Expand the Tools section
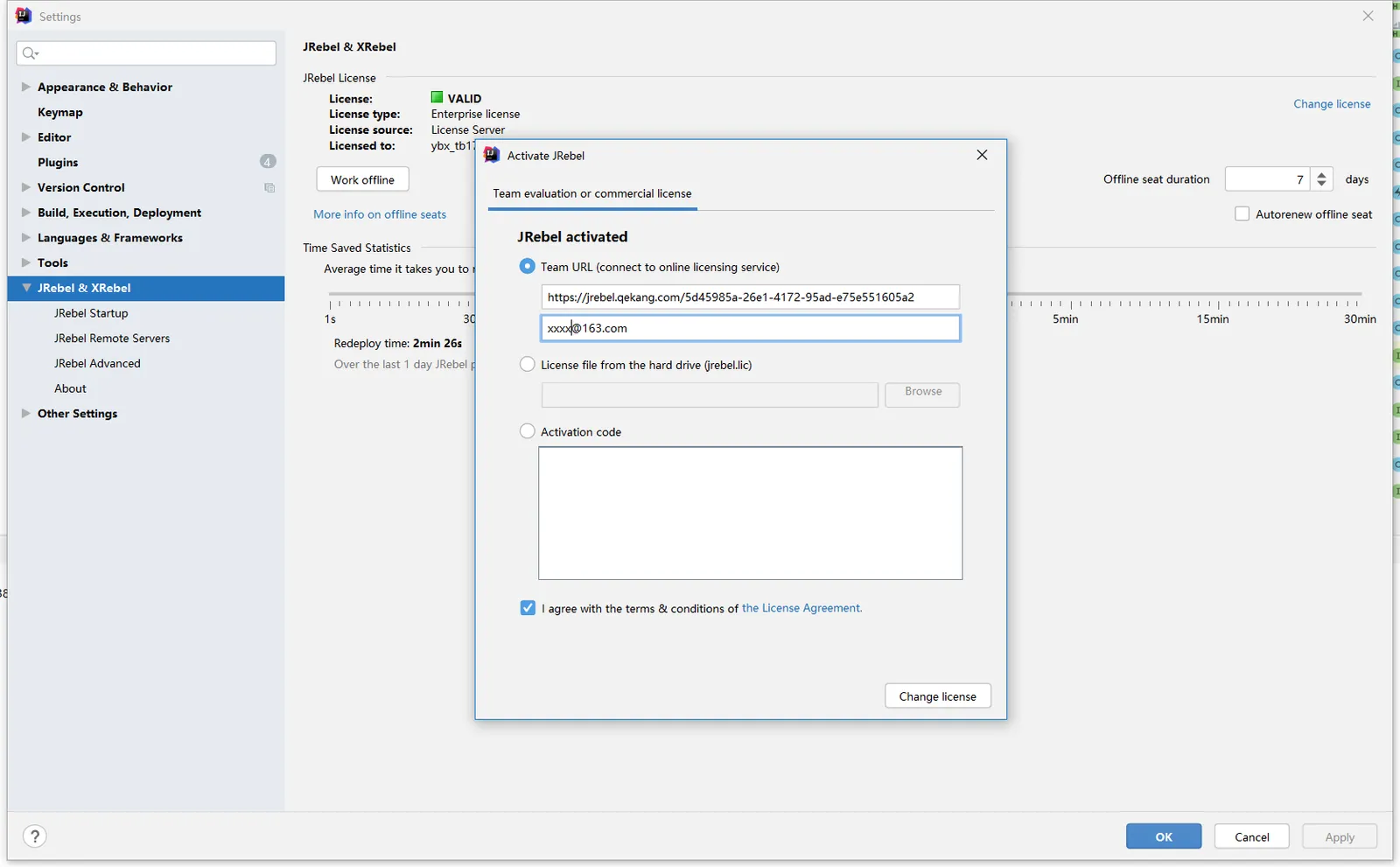Viewport: 1400px width, 867px height. point(25,262)
